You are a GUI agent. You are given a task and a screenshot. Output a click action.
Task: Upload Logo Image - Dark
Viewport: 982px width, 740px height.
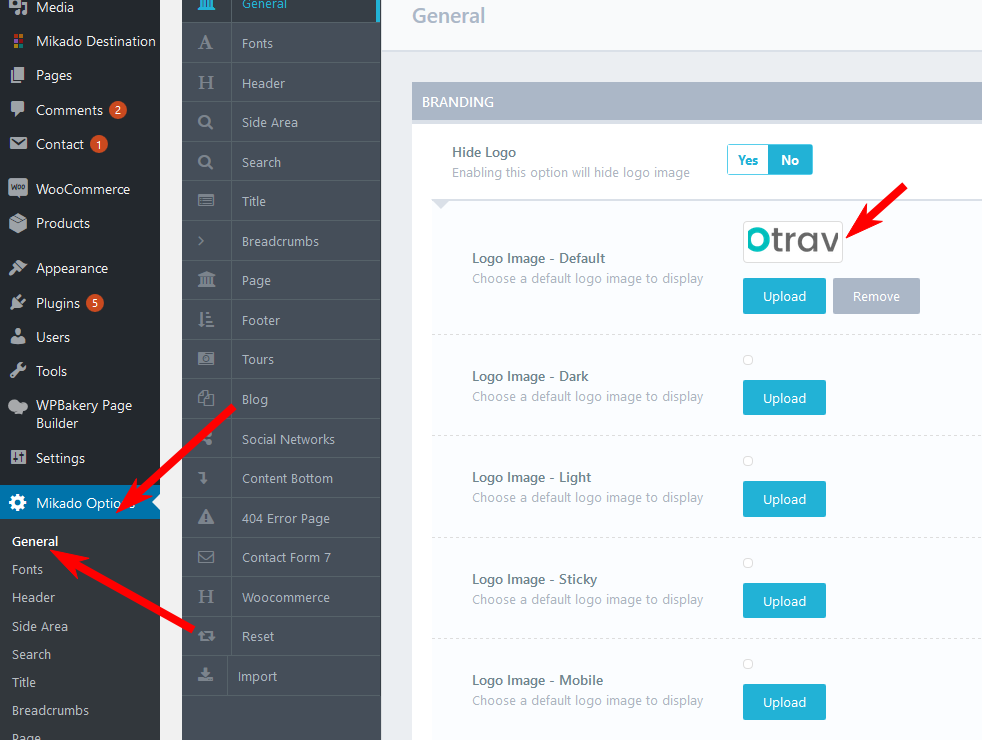(784, 398)
